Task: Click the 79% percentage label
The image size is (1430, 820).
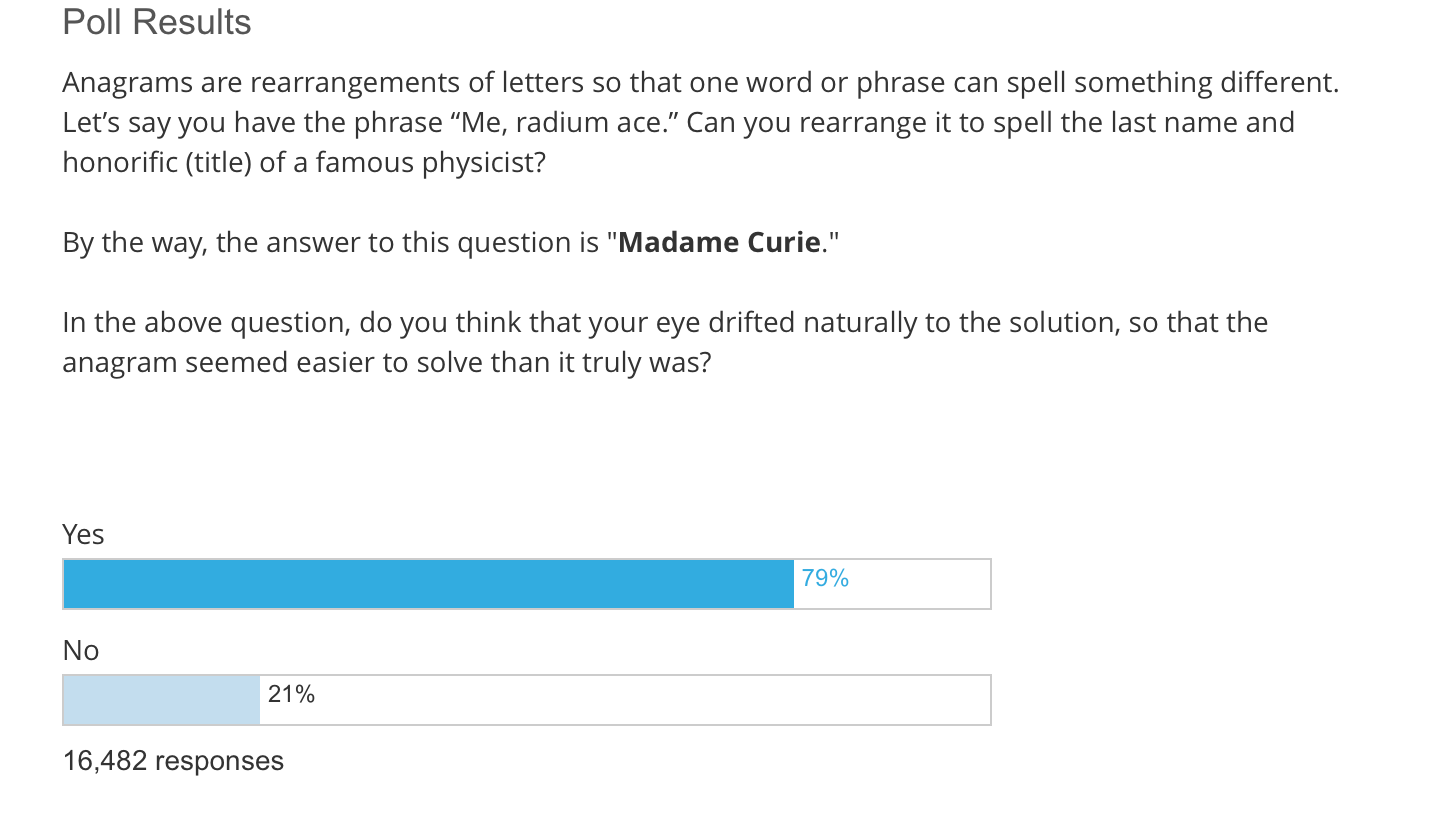Action: pyautogui.click(x=825, y=578)
